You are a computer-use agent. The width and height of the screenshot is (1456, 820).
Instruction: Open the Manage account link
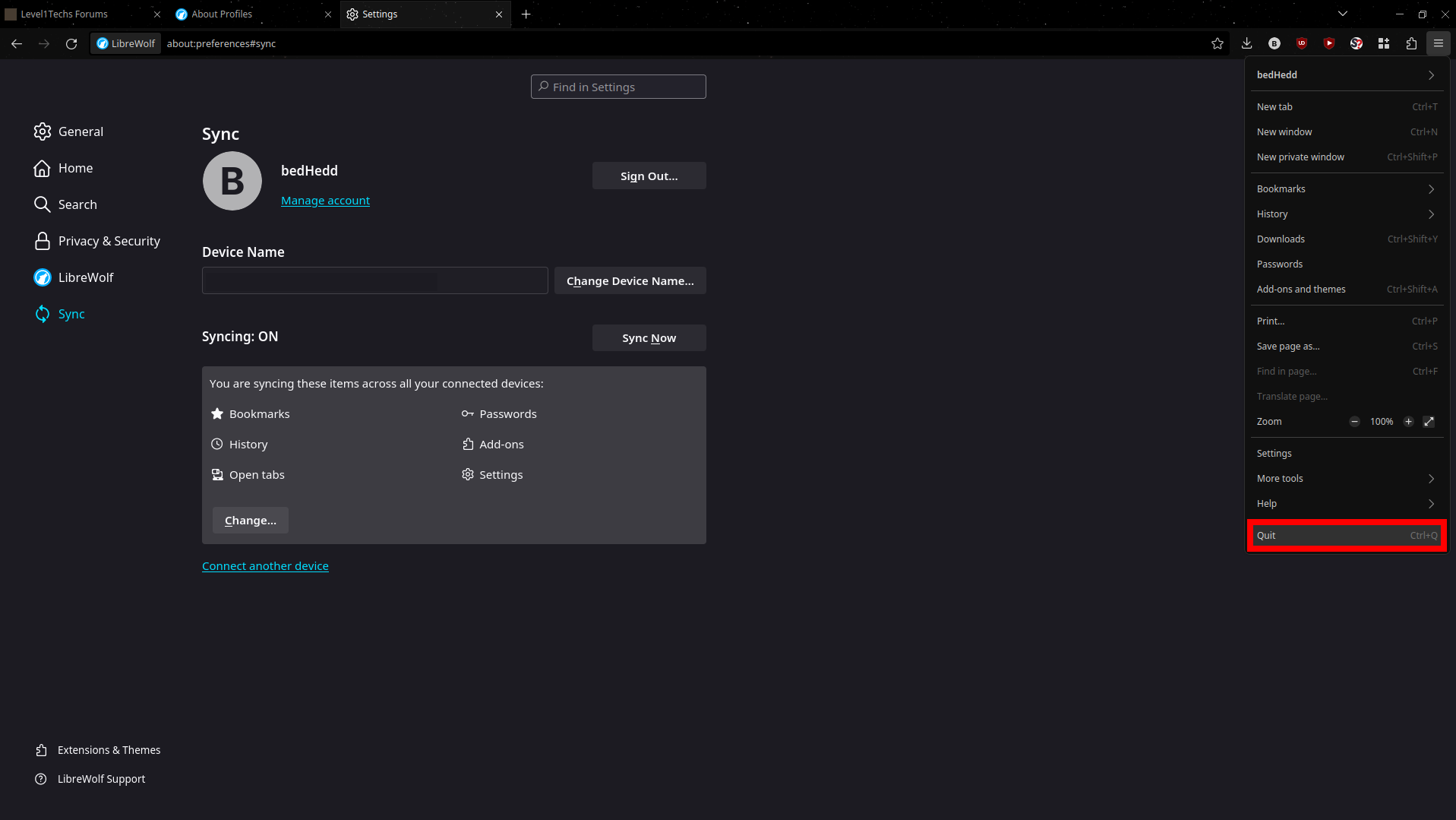click(325, 201)
